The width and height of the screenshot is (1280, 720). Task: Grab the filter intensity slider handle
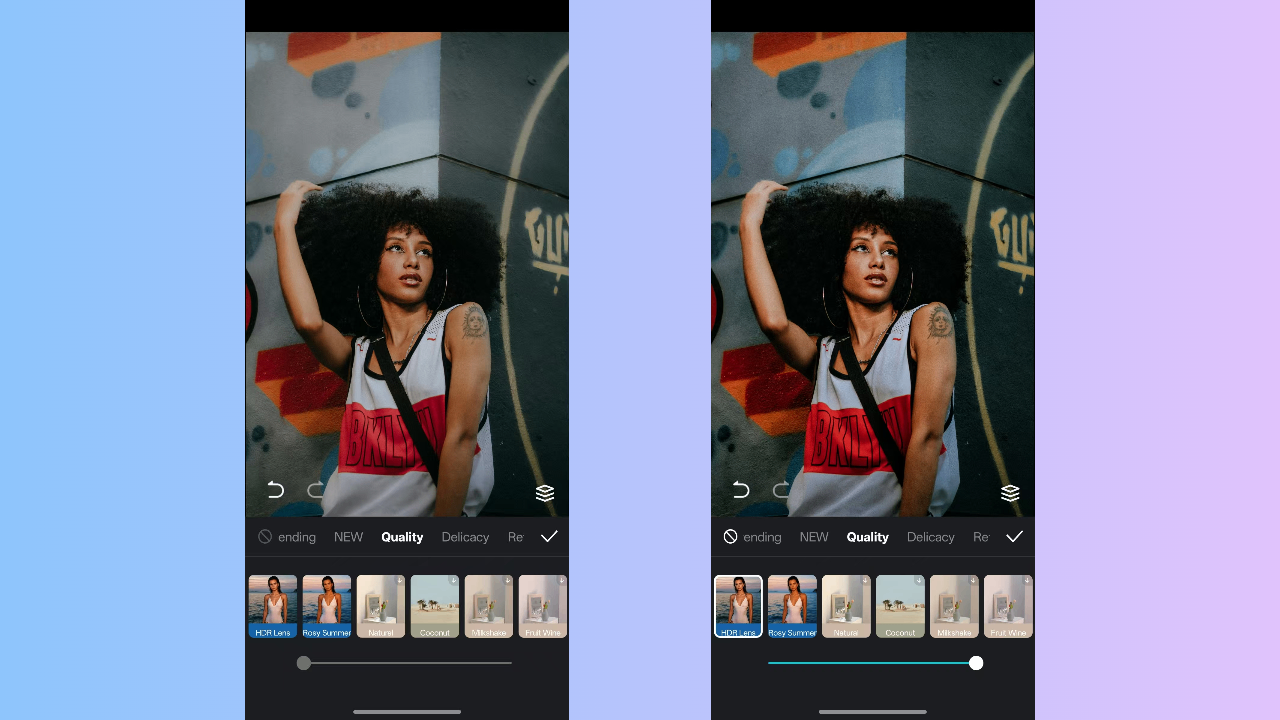coord(304,663)
